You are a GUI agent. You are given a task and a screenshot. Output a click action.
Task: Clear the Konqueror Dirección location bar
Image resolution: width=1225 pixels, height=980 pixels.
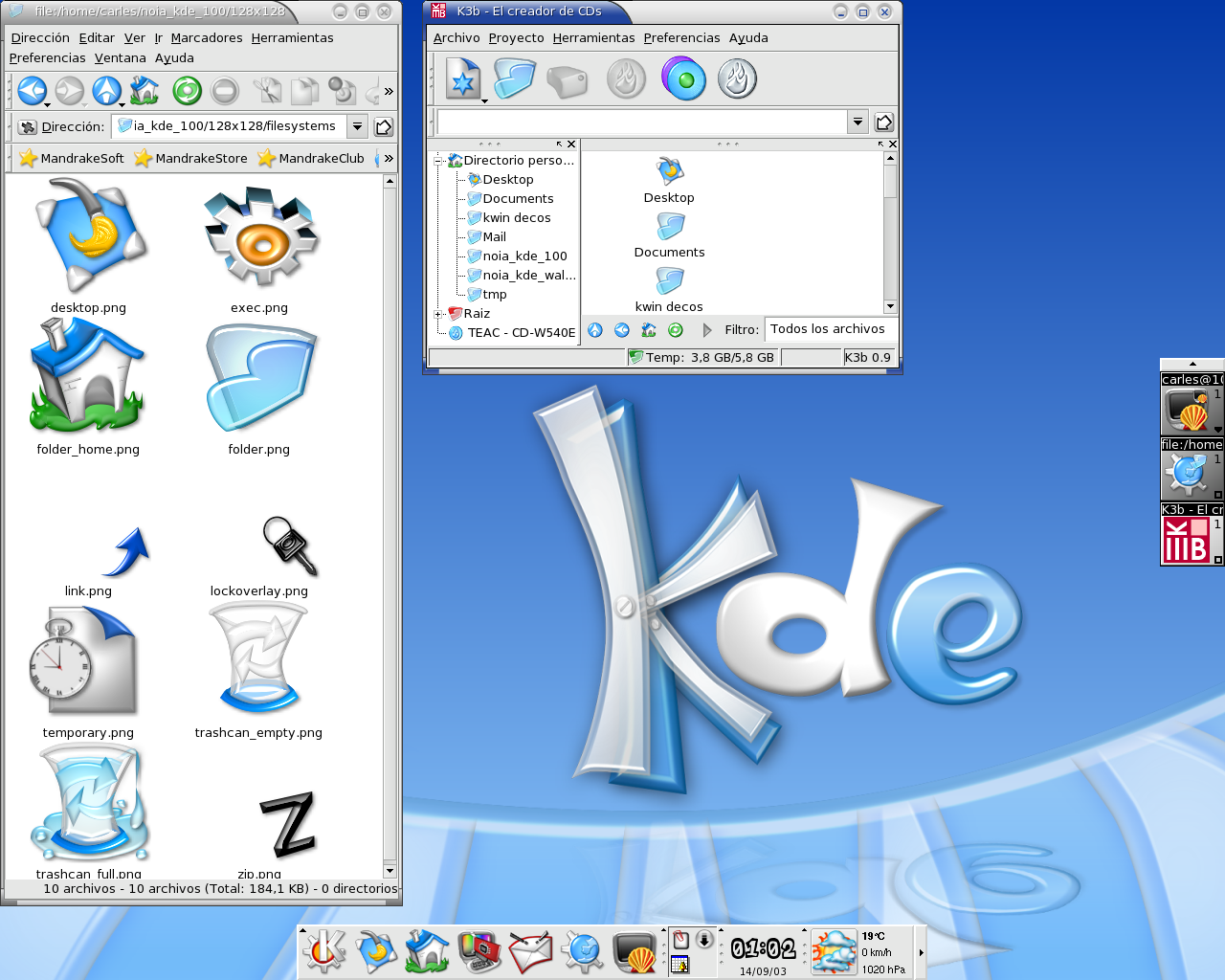[x=28, y=126]
